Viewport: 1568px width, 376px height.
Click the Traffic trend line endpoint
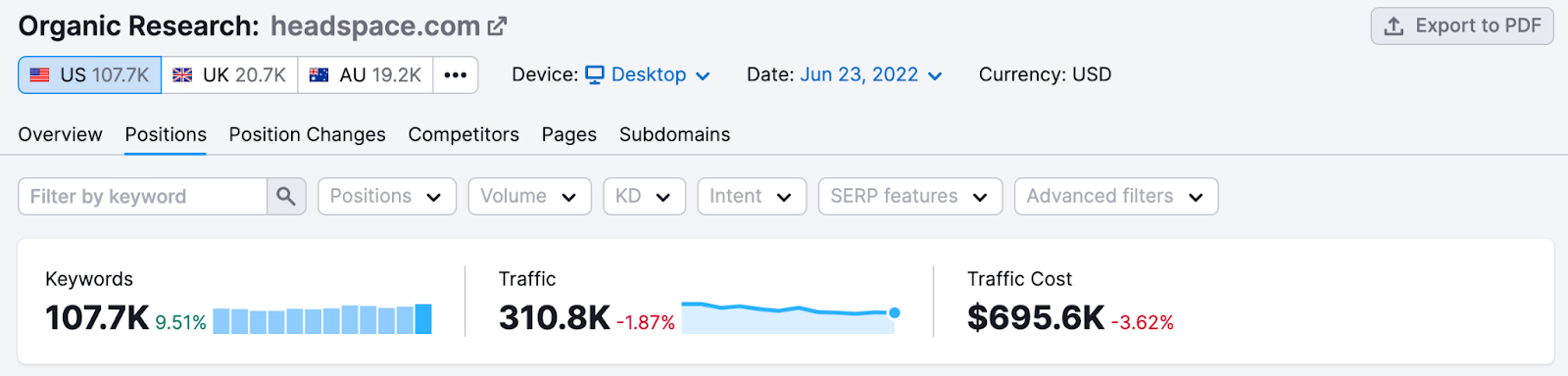point(894,313)
